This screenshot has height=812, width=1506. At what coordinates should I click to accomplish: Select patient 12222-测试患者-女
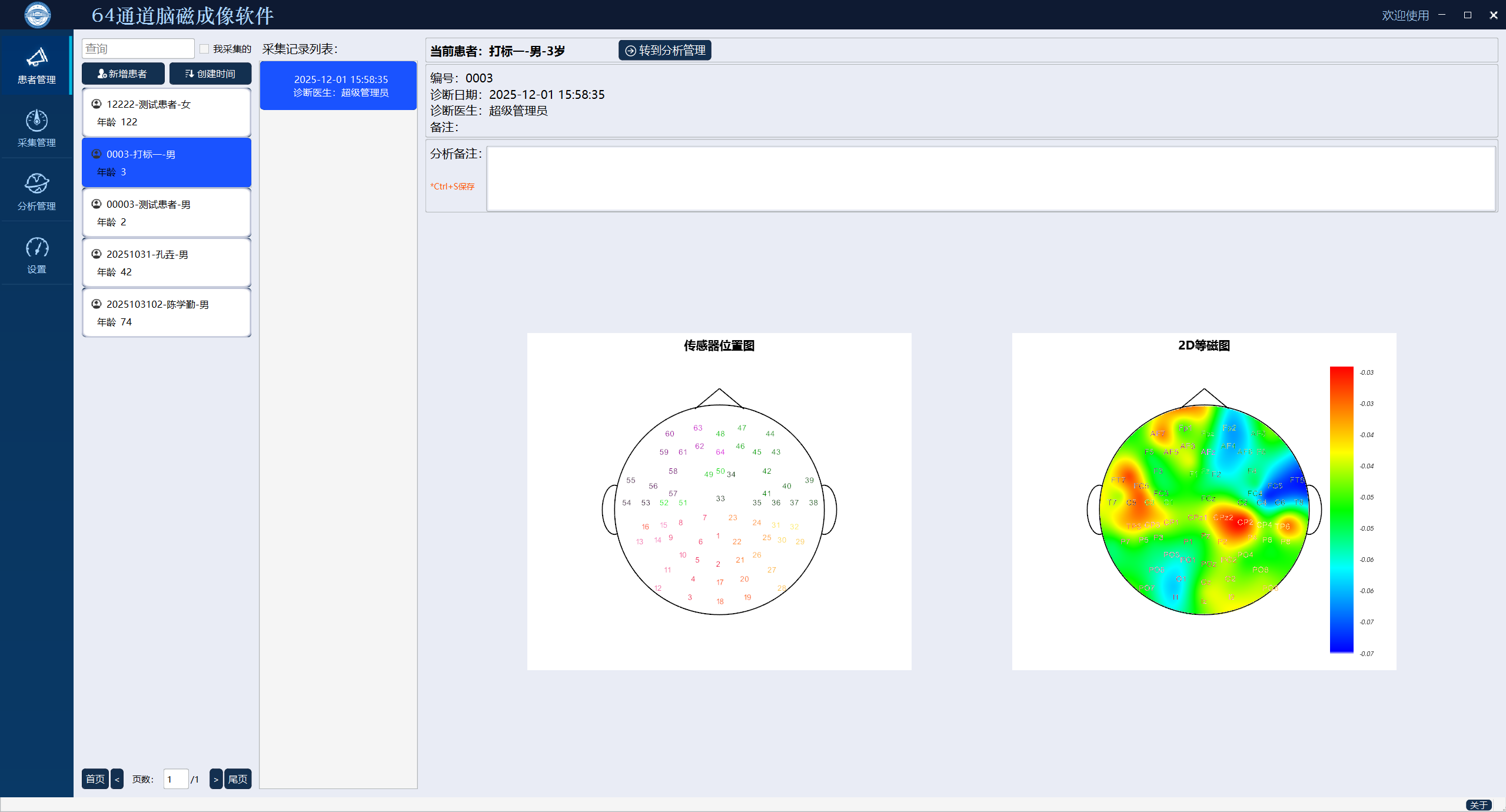(x=167, y=112)
